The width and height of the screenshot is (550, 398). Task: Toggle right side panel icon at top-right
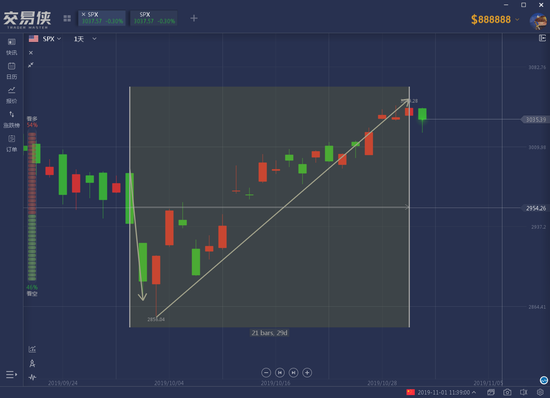(x=542, y=38)
